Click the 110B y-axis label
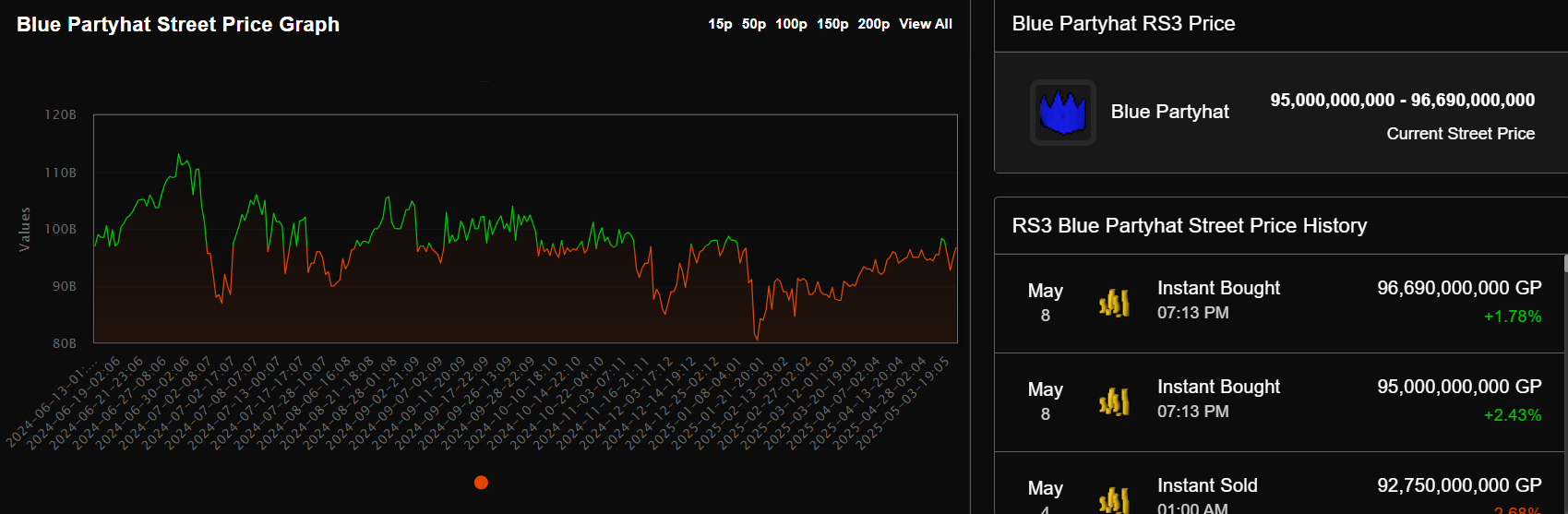 61,173
